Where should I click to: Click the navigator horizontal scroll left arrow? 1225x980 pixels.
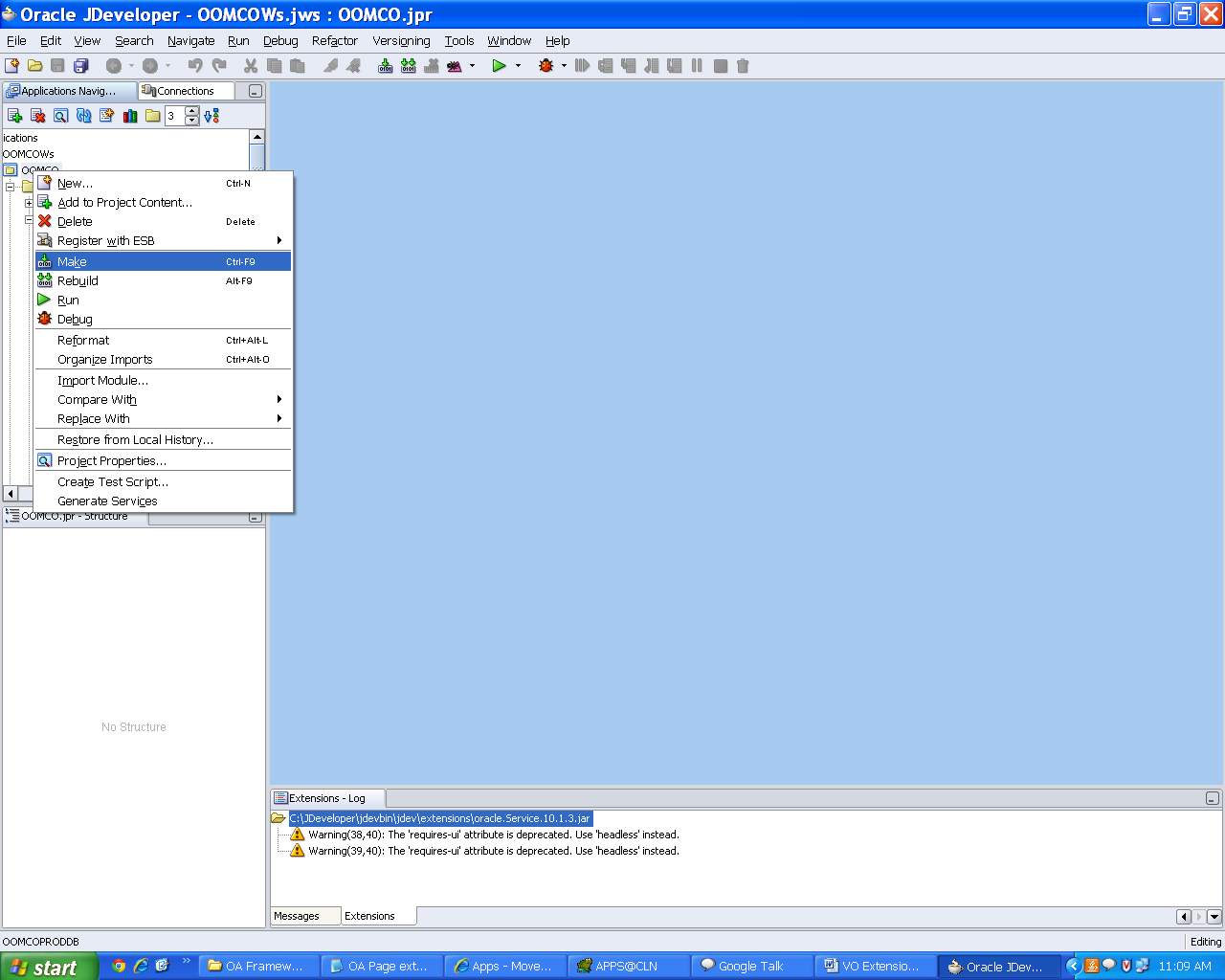pos(11,494)
